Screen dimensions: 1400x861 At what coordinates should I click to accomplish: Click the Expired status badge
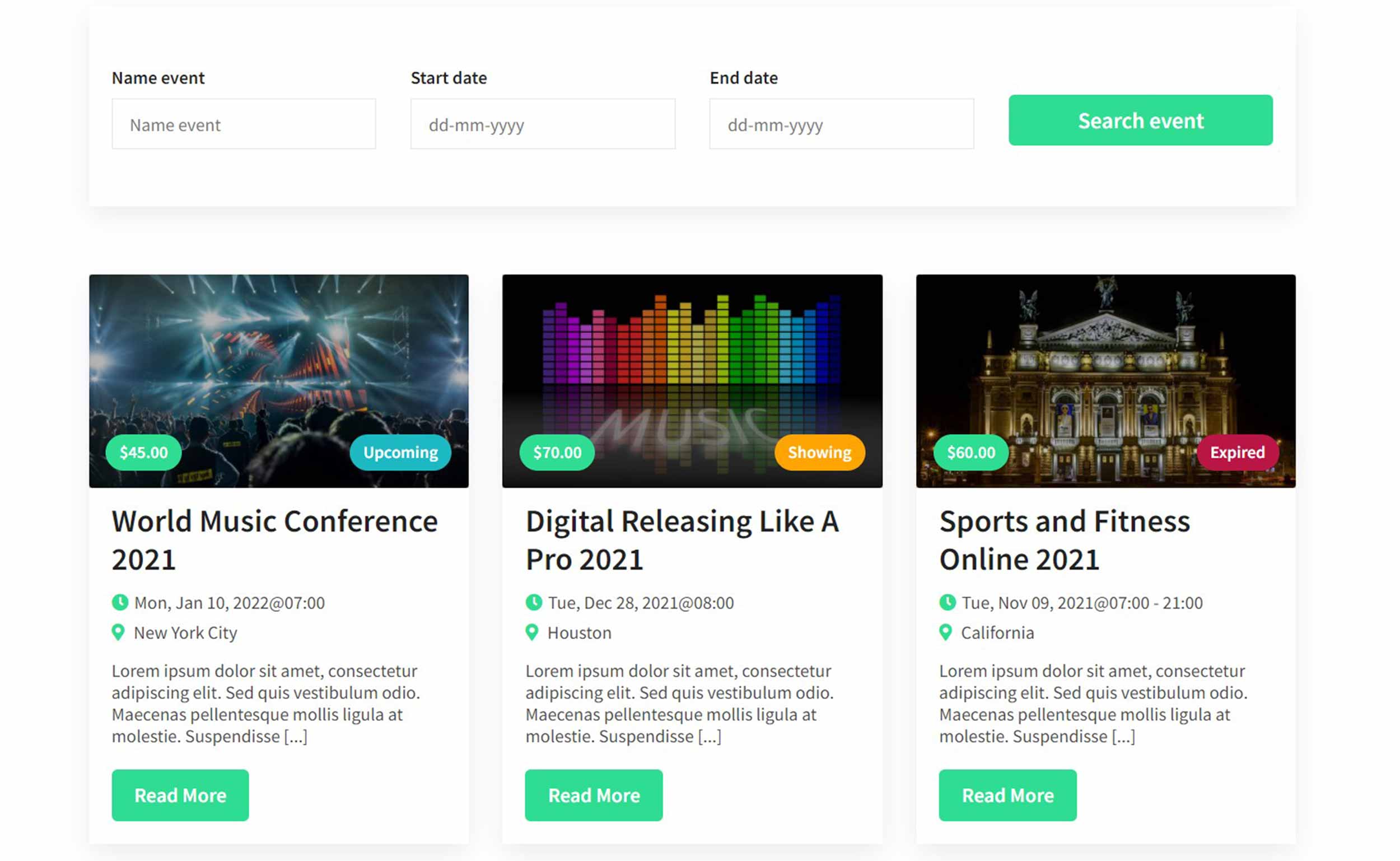point(1237,453)
